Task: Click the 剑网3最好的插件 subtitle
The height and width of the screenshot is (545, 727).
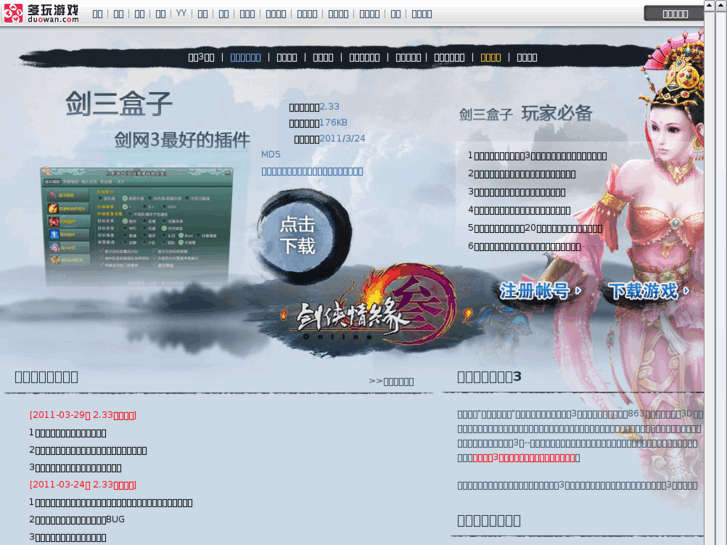Action: tap(182, 140)
